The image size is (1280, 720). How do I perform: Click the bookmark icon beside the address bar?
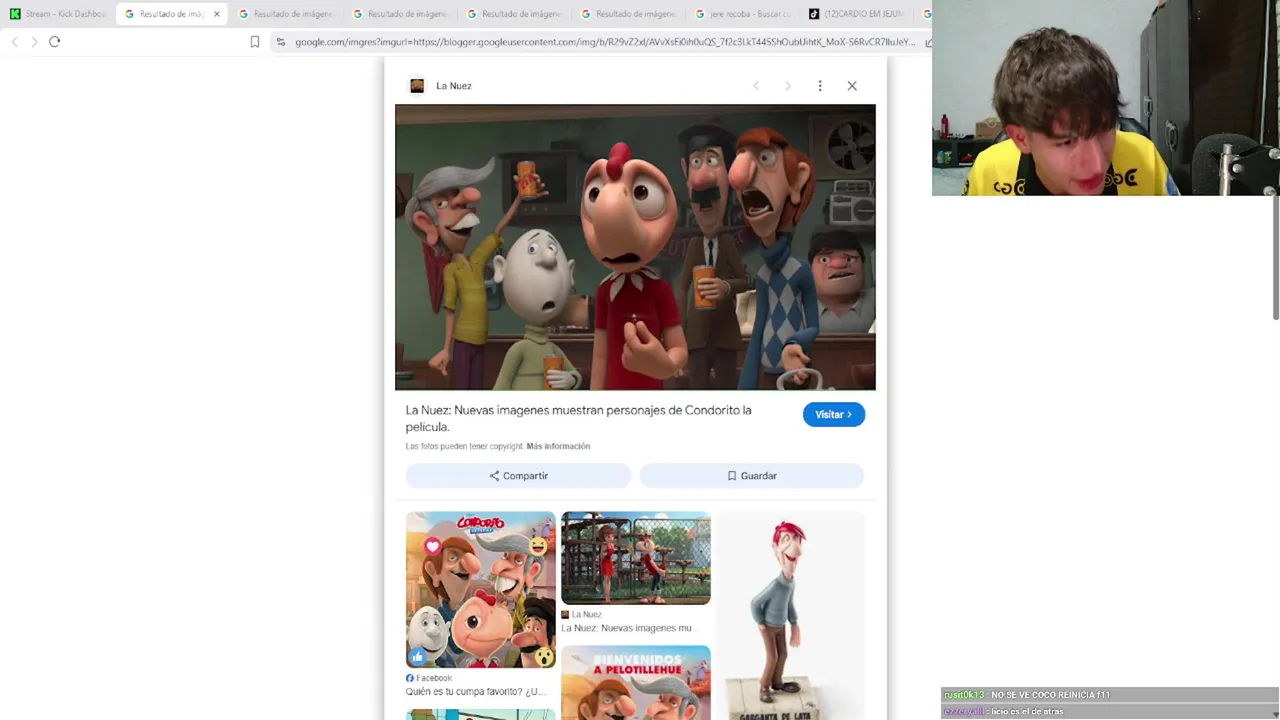tap(255, 42)
